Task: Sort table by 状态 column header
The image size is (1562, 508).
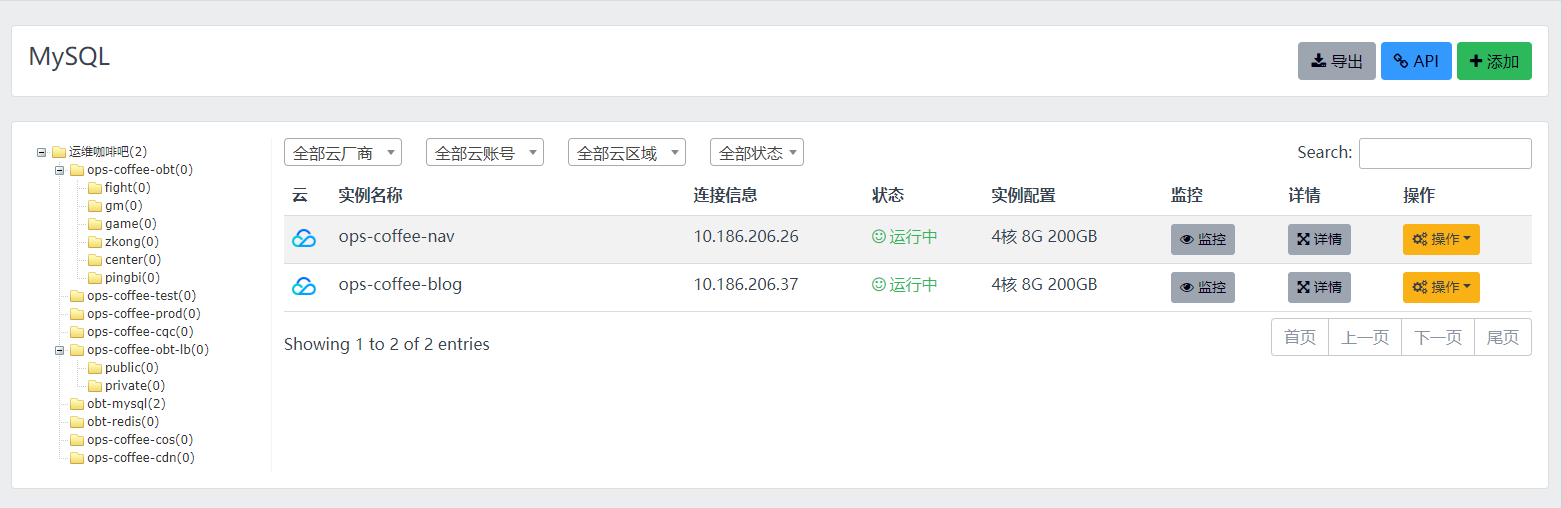Action: pyautogui.click(x=887, y=195)
